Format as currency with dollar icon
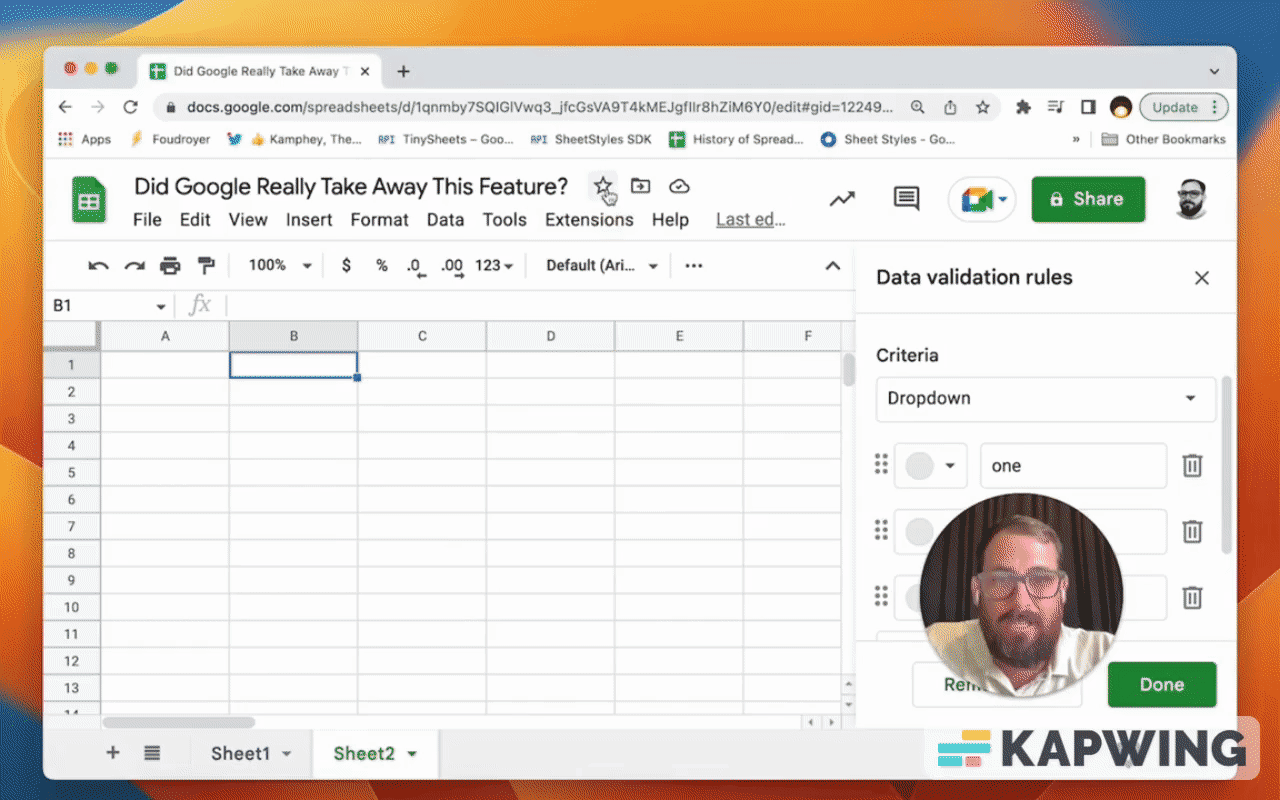The image size is (1280, 800). (346, 266)
